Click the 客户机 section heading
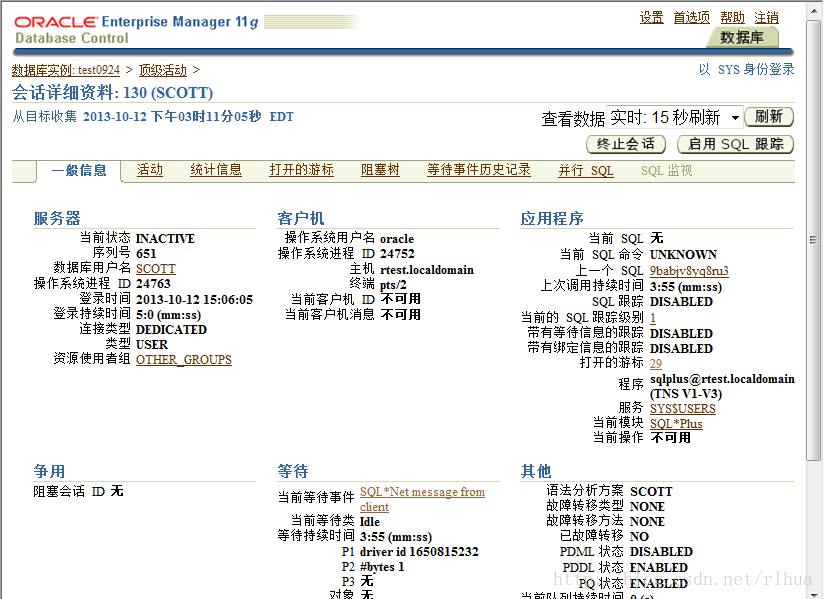Image resolution: width=824 pixels, height=599 pixels. 301,218
